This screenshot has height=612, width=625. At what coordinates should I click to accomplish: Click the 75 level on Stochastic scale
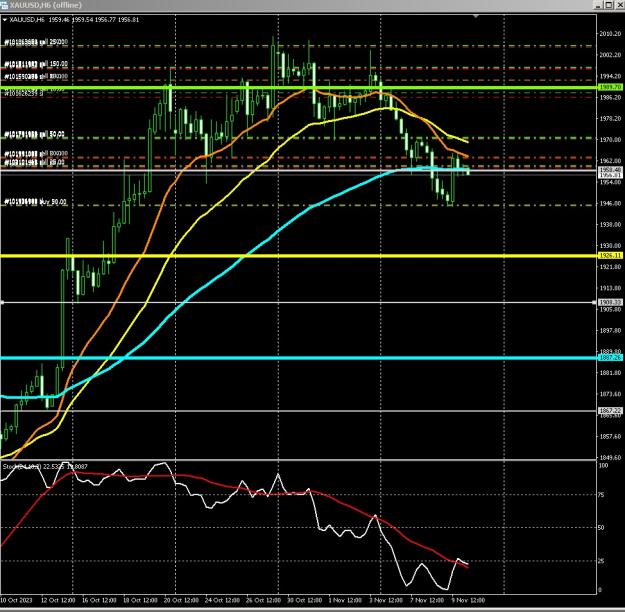pyautogui.click(x=601, y=494)
